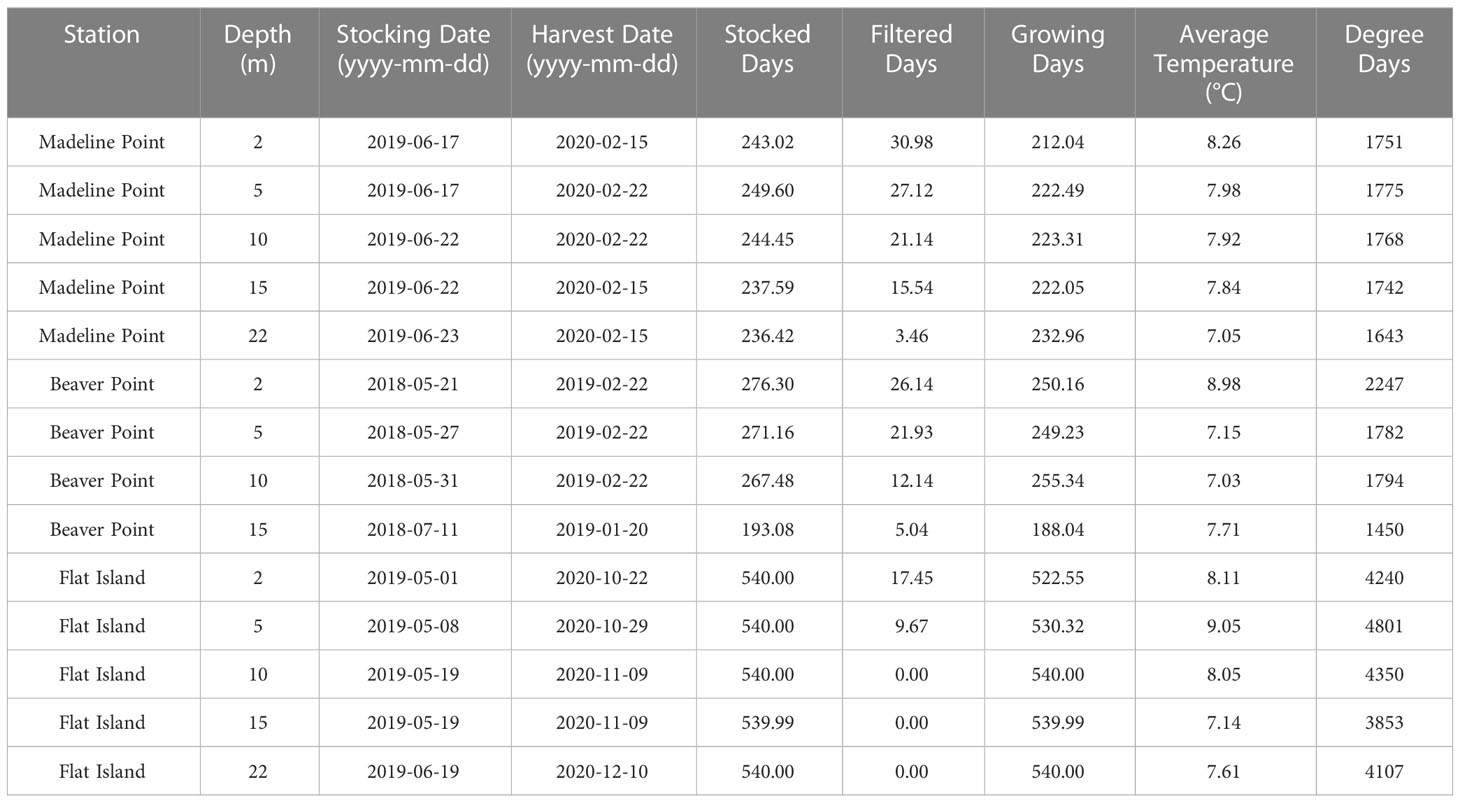Screen dimensions: 1460x803
Task: Click growing days value 522.55
Action: (1058, 578)
